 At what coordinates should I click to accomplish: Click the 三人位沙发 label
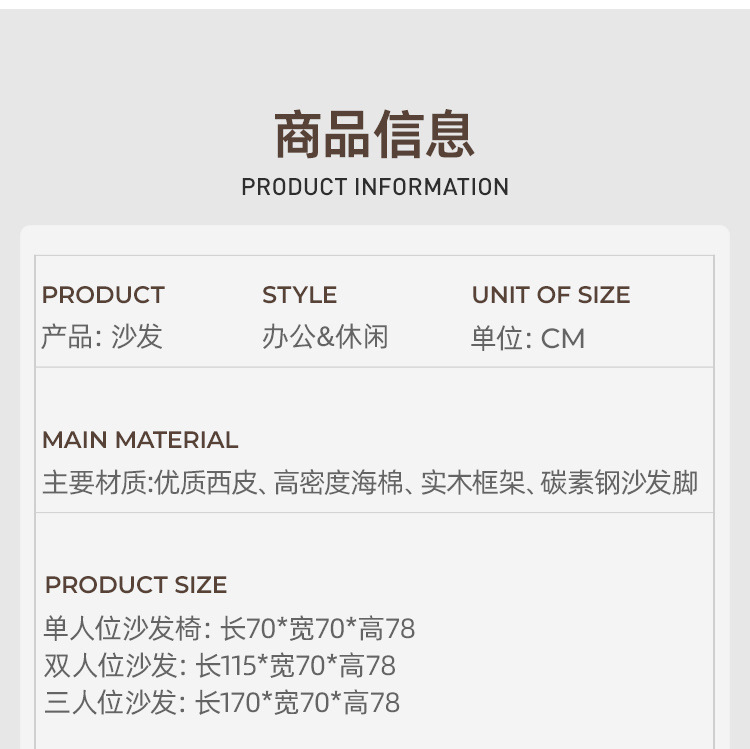tap(110, 702)
